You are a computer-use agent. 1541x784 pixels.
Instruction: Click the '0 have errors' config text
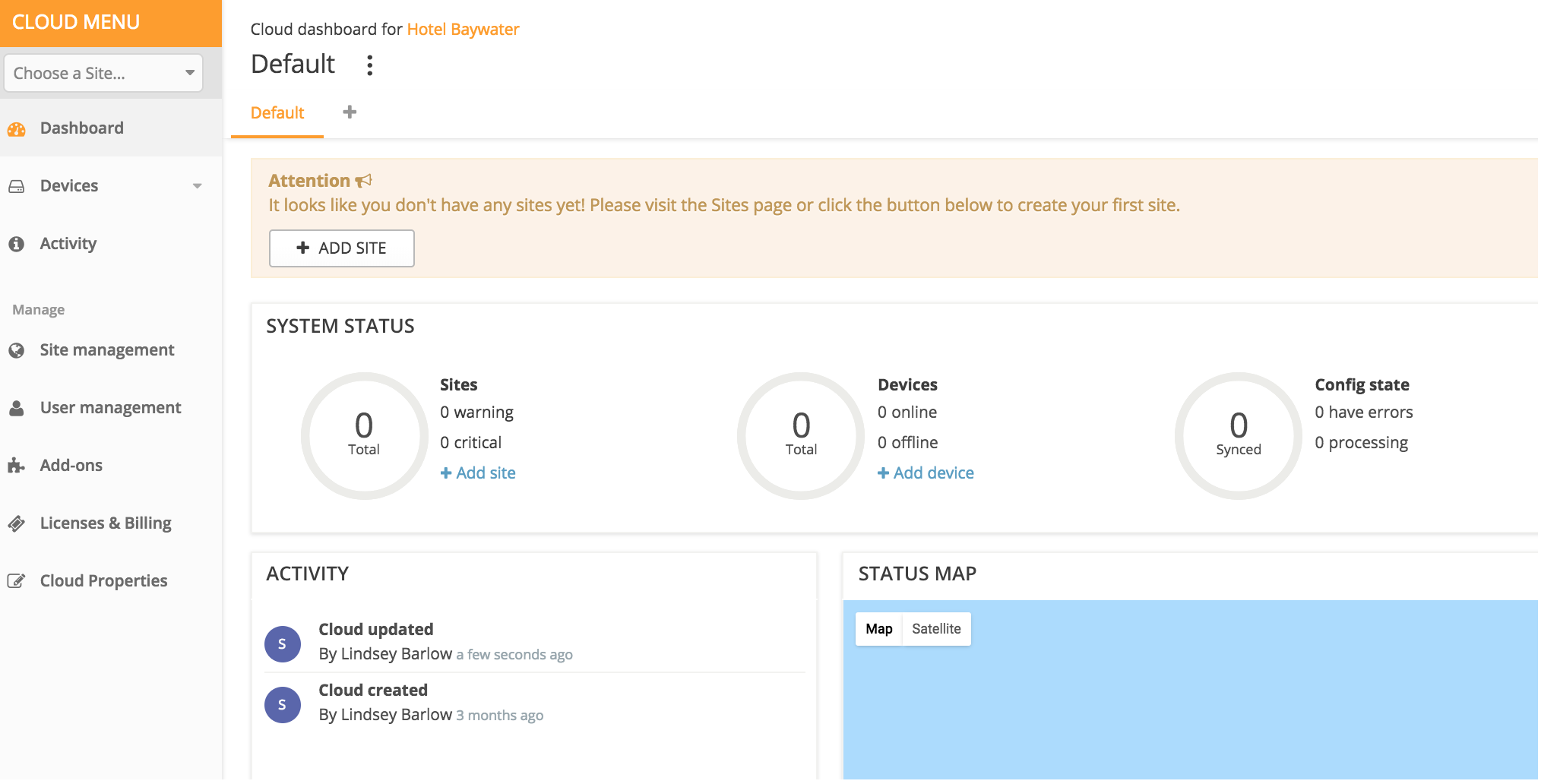(1364, 413)
